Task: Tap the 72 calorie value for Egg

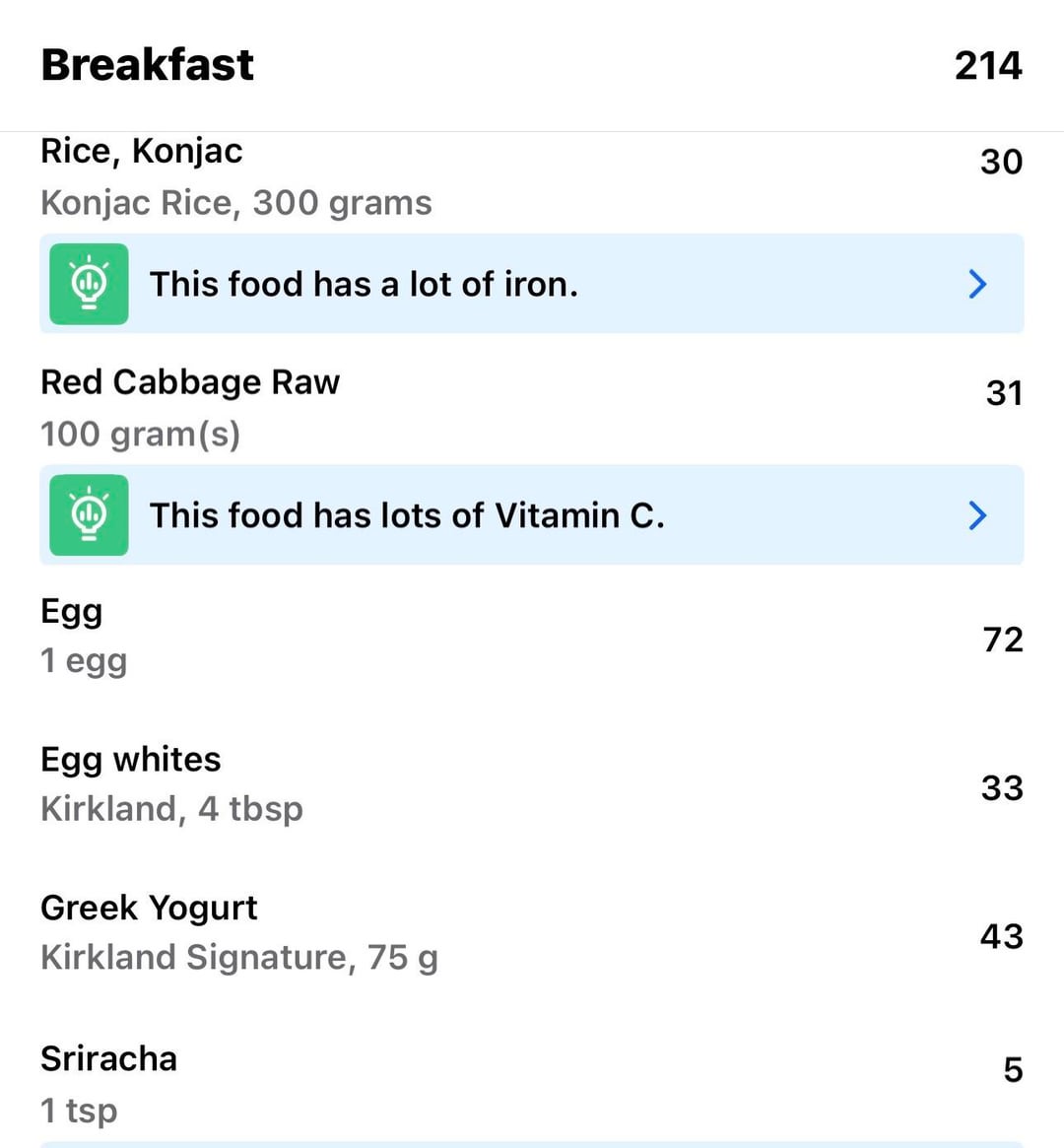Action: tap(1003, 640)
